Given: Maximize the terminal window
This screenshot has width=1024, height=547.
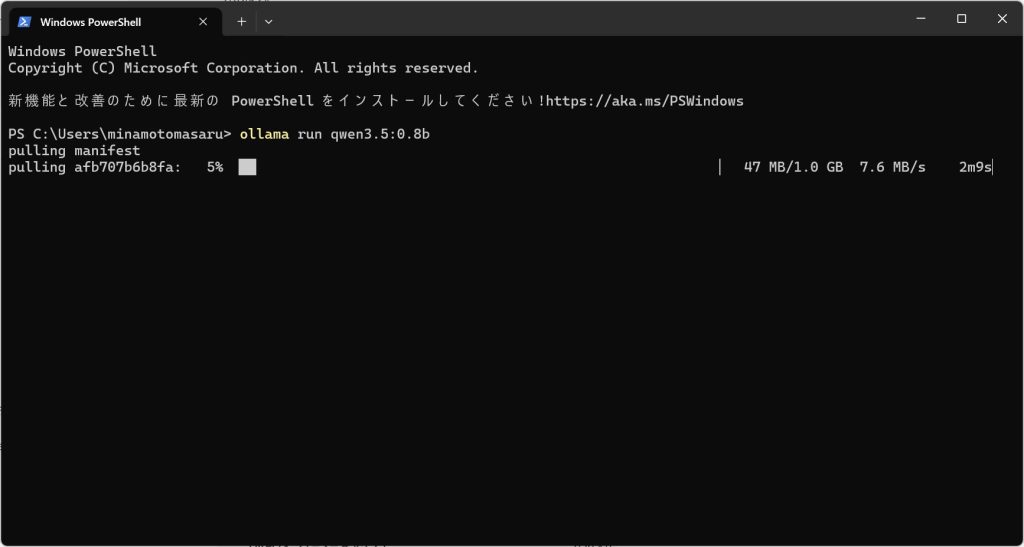Looking at the screenshot, I should point(961,19).
